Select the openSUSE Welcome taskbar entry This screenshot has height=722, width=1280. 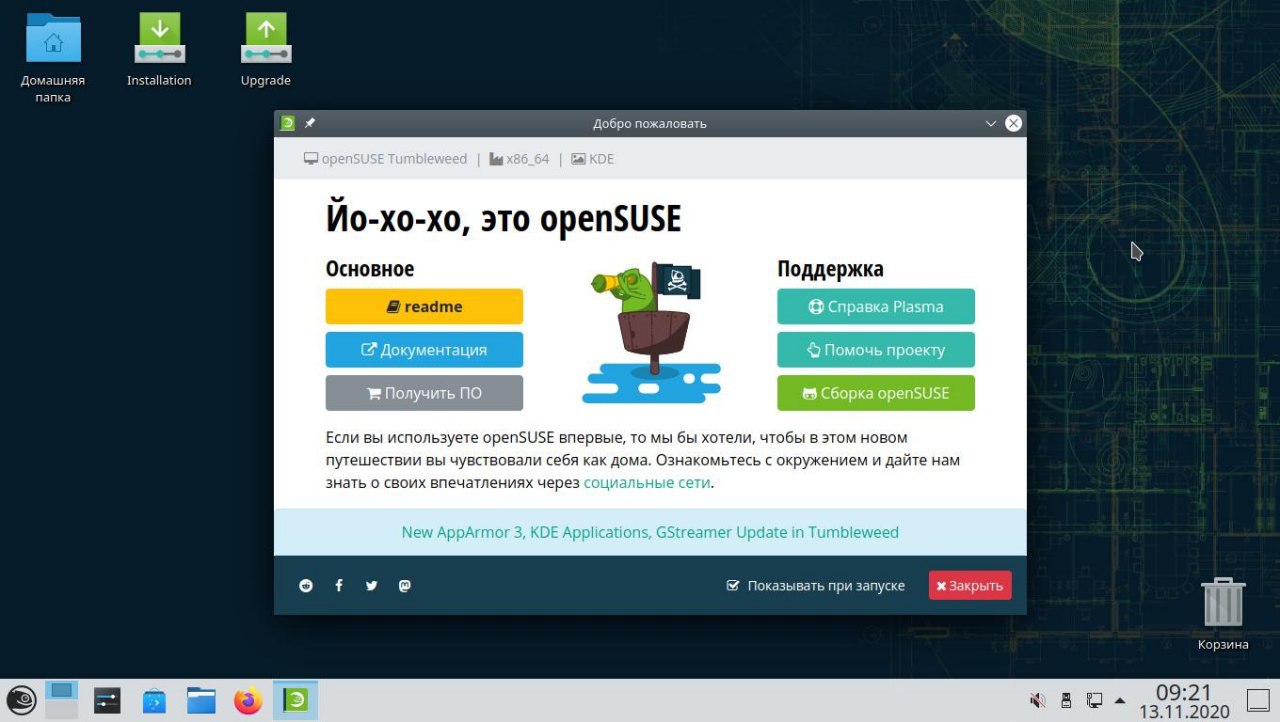point(295,700)
